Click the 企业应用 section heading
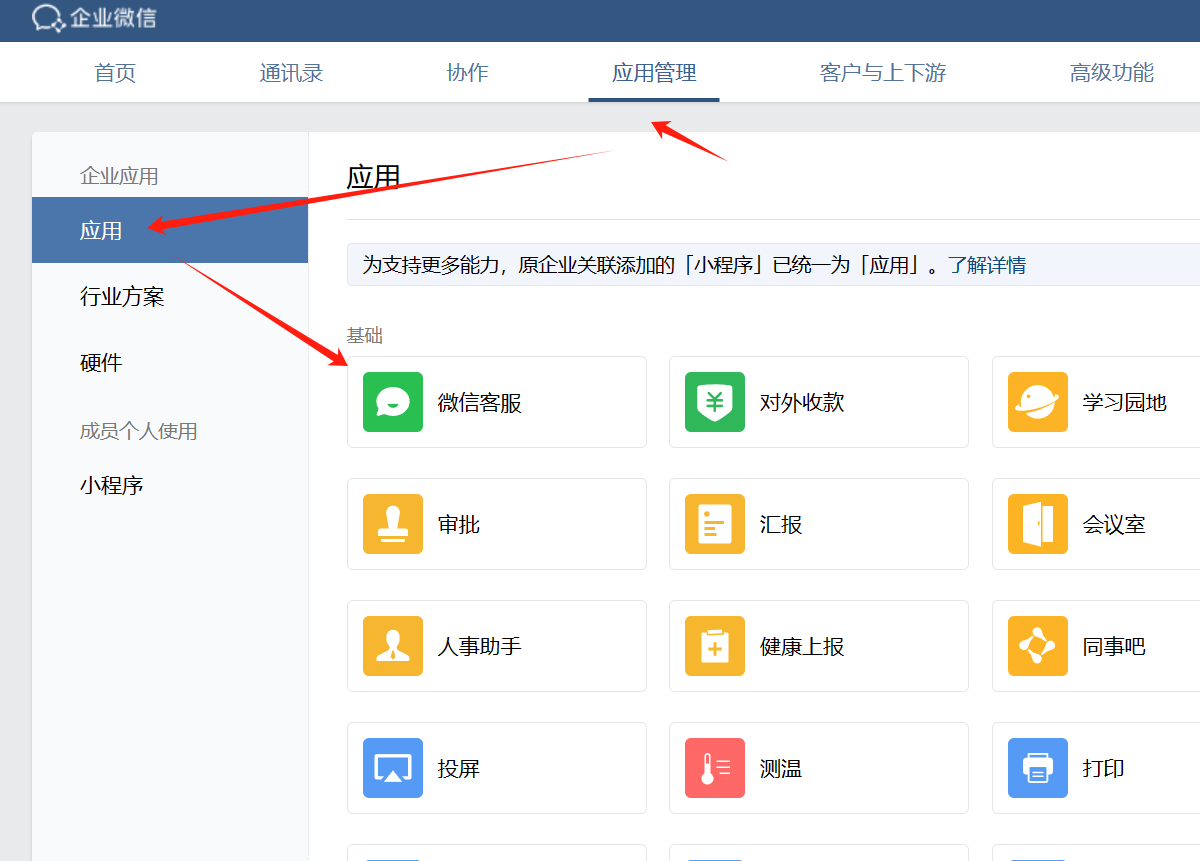This screenshot has width=1200, height=861. coord(119,176)
